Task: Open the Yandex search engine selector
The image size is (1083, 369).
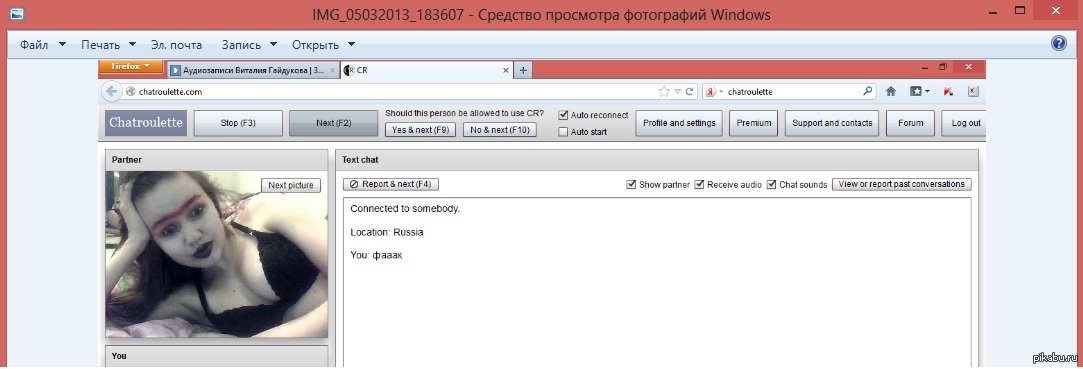Action: coord(713,91)
